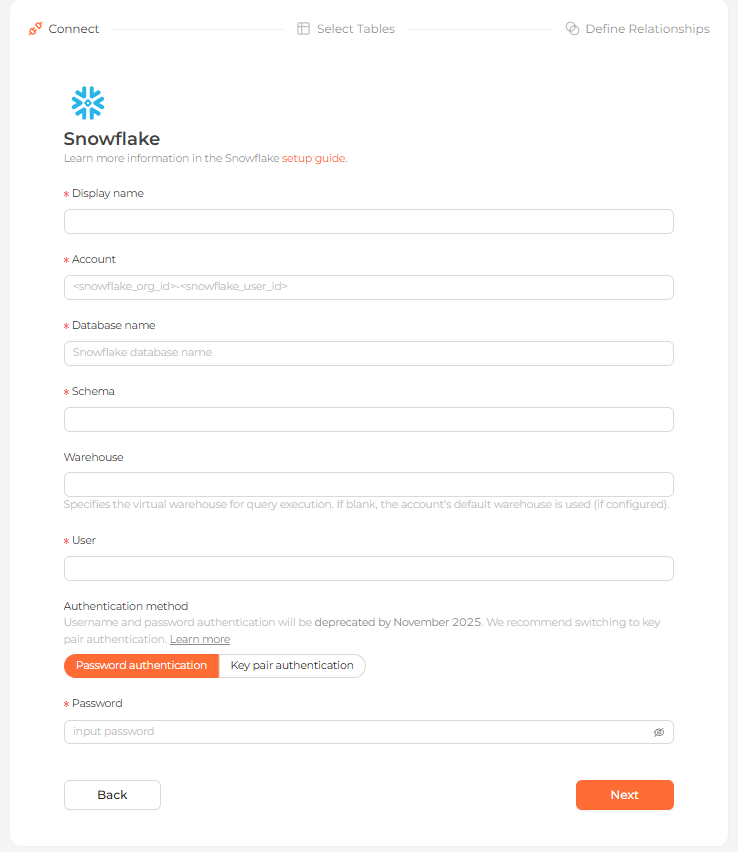Click the Connect step link icon
The width and height of the screenshot is (738, 852).
click(x=35, y=29)
